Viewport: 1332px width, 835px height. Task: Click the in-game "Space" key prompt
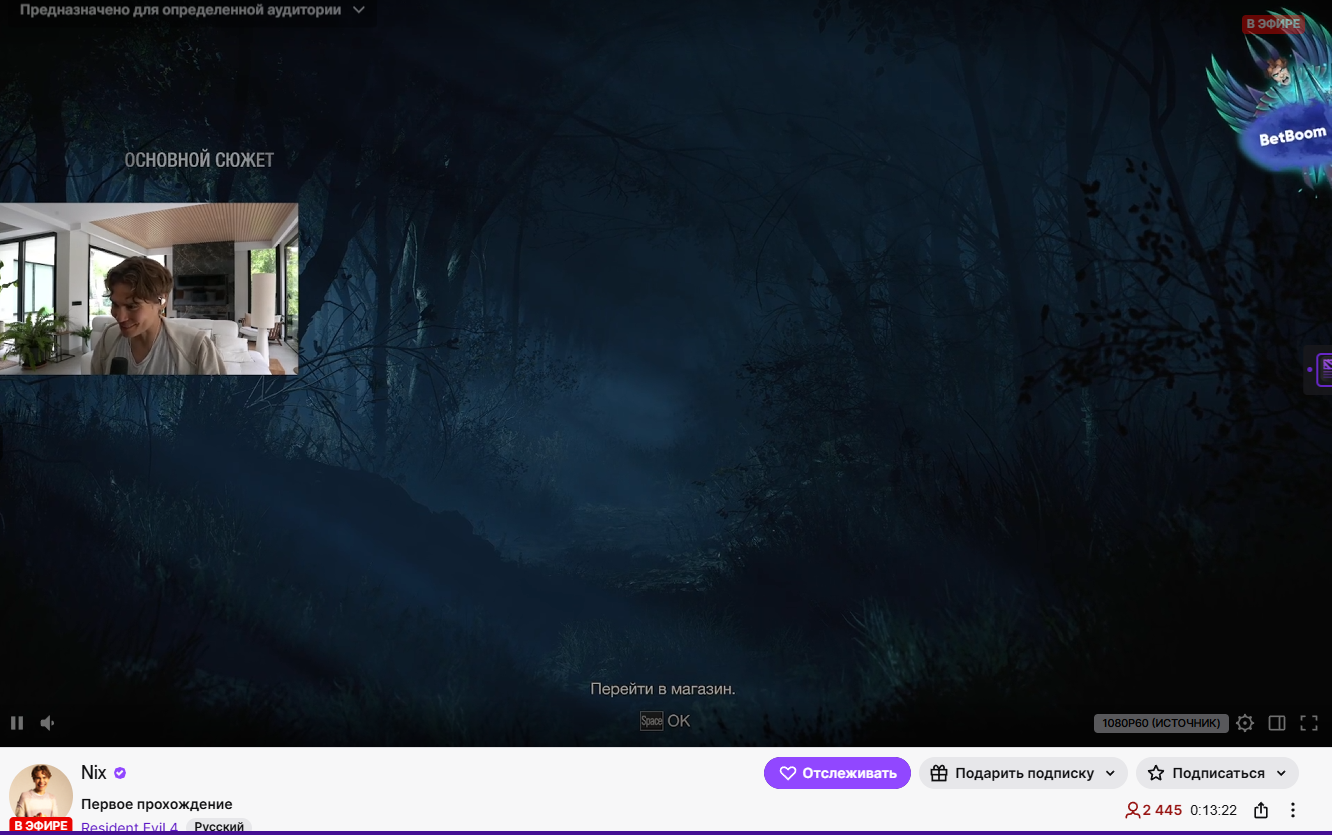coord(651,721)
